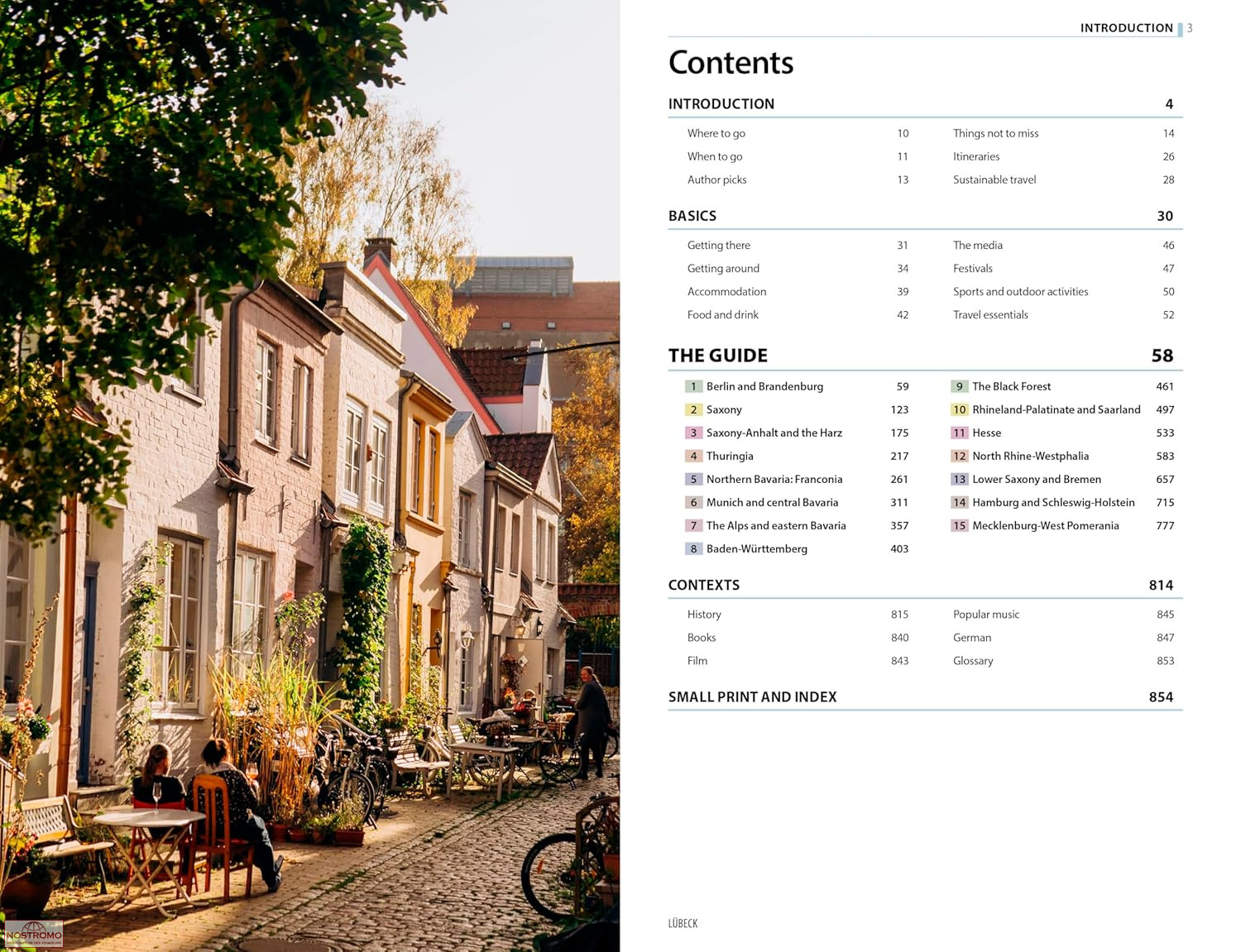
Task: Select the 'Getting around' entry
Action: pos(723,268)
